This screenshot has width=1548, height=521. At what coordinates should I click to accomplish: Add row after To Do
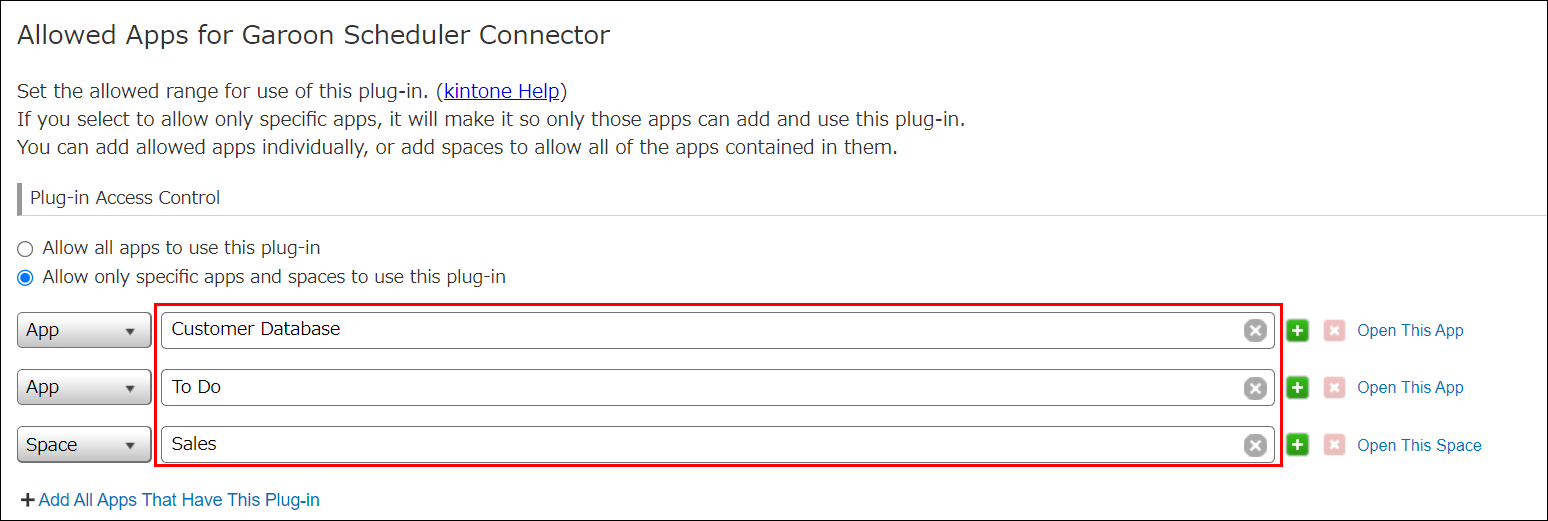[x=1297, y=388]
